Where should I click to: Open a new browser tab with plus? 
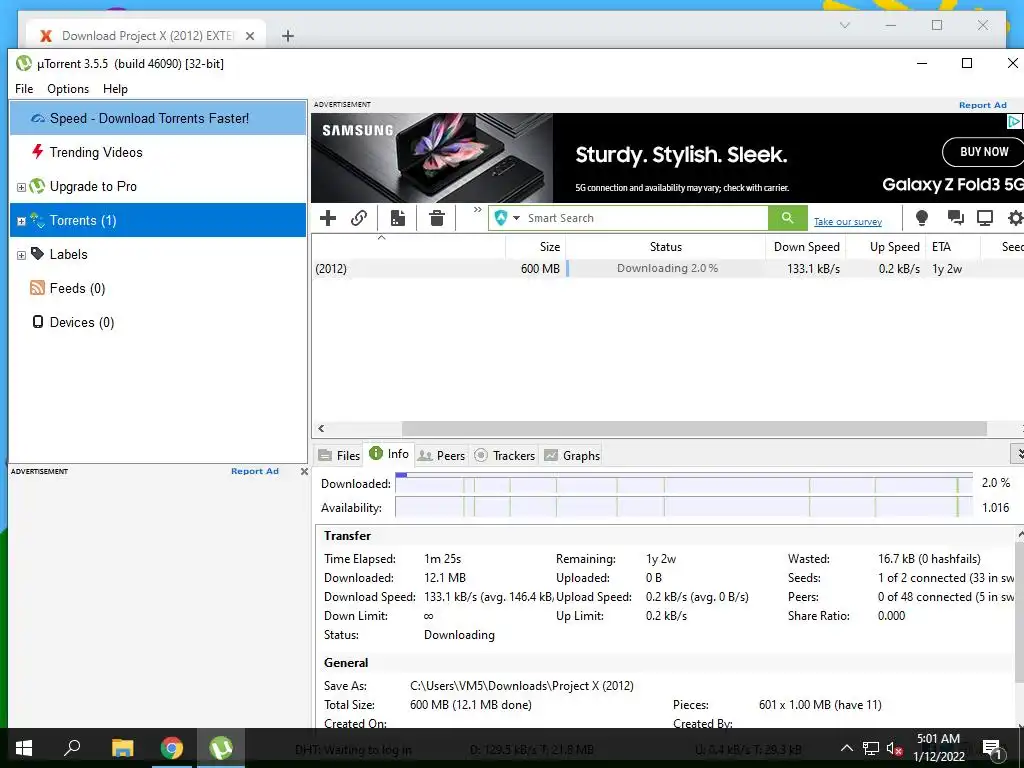(x=287, y=36)
